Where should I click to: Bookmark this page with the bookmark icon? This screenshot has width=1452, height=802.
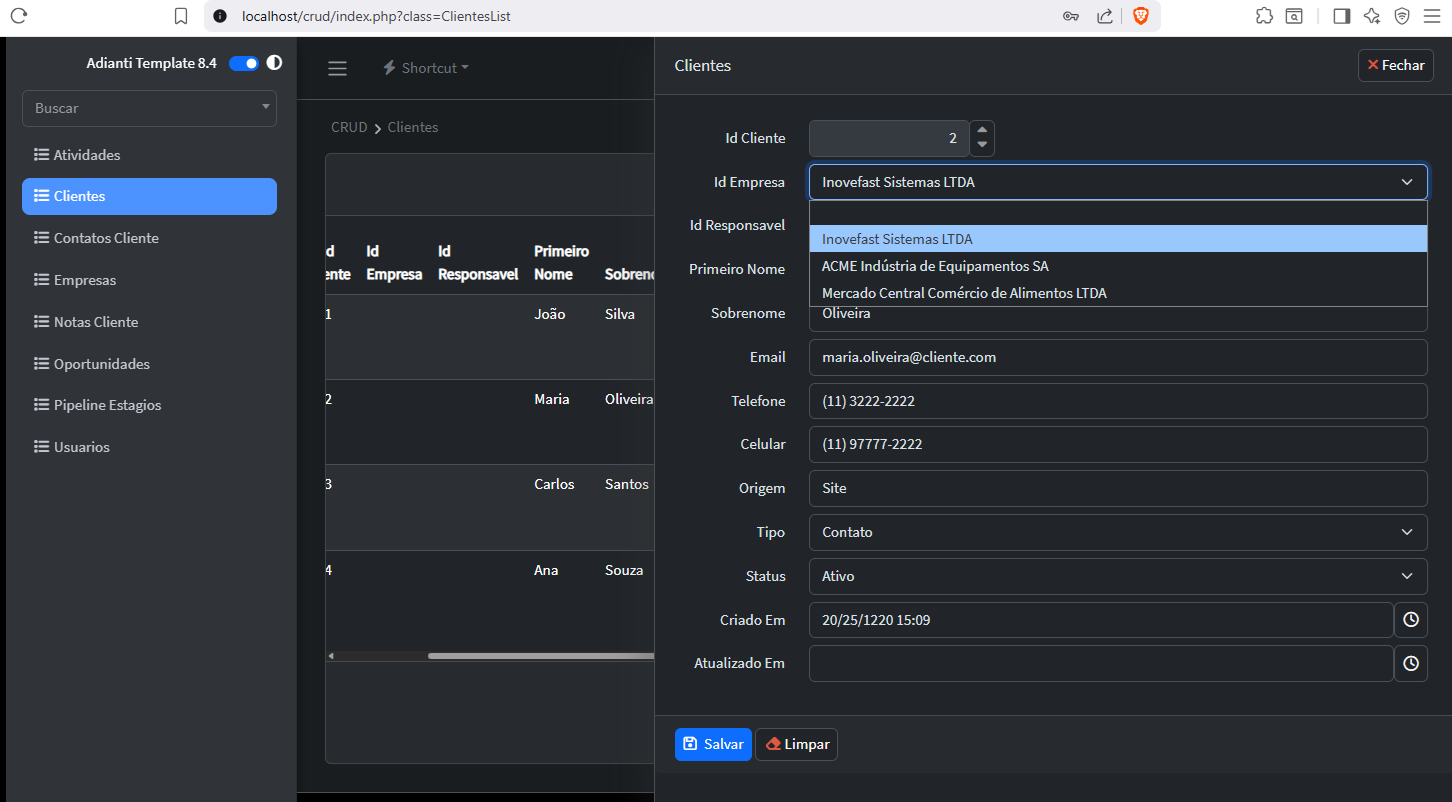tap(181, 16)
